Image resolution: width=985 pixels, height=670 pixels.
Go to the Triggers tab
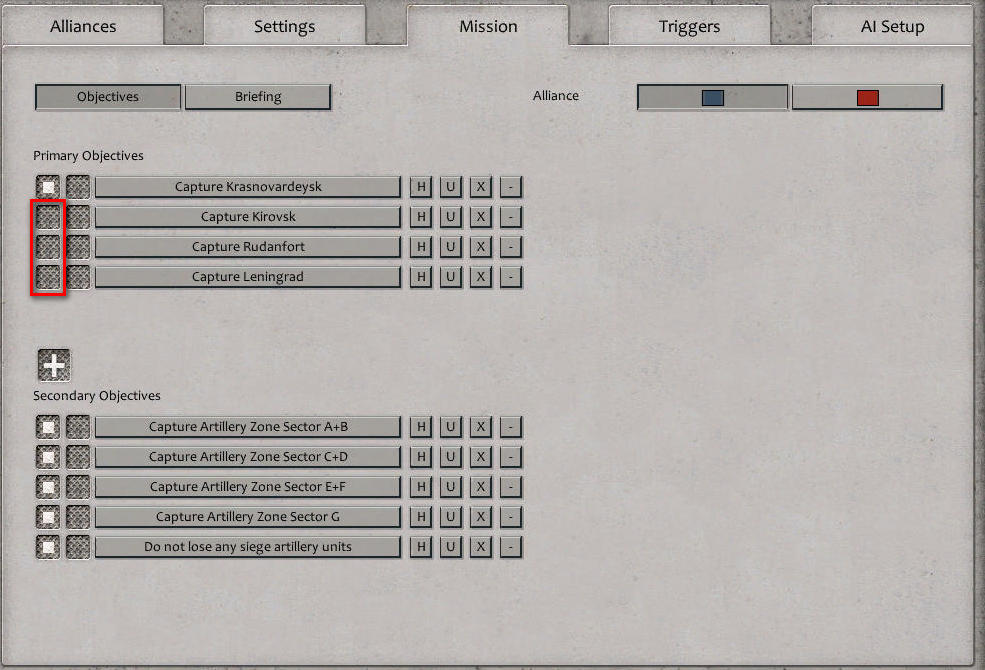point(689,26)
